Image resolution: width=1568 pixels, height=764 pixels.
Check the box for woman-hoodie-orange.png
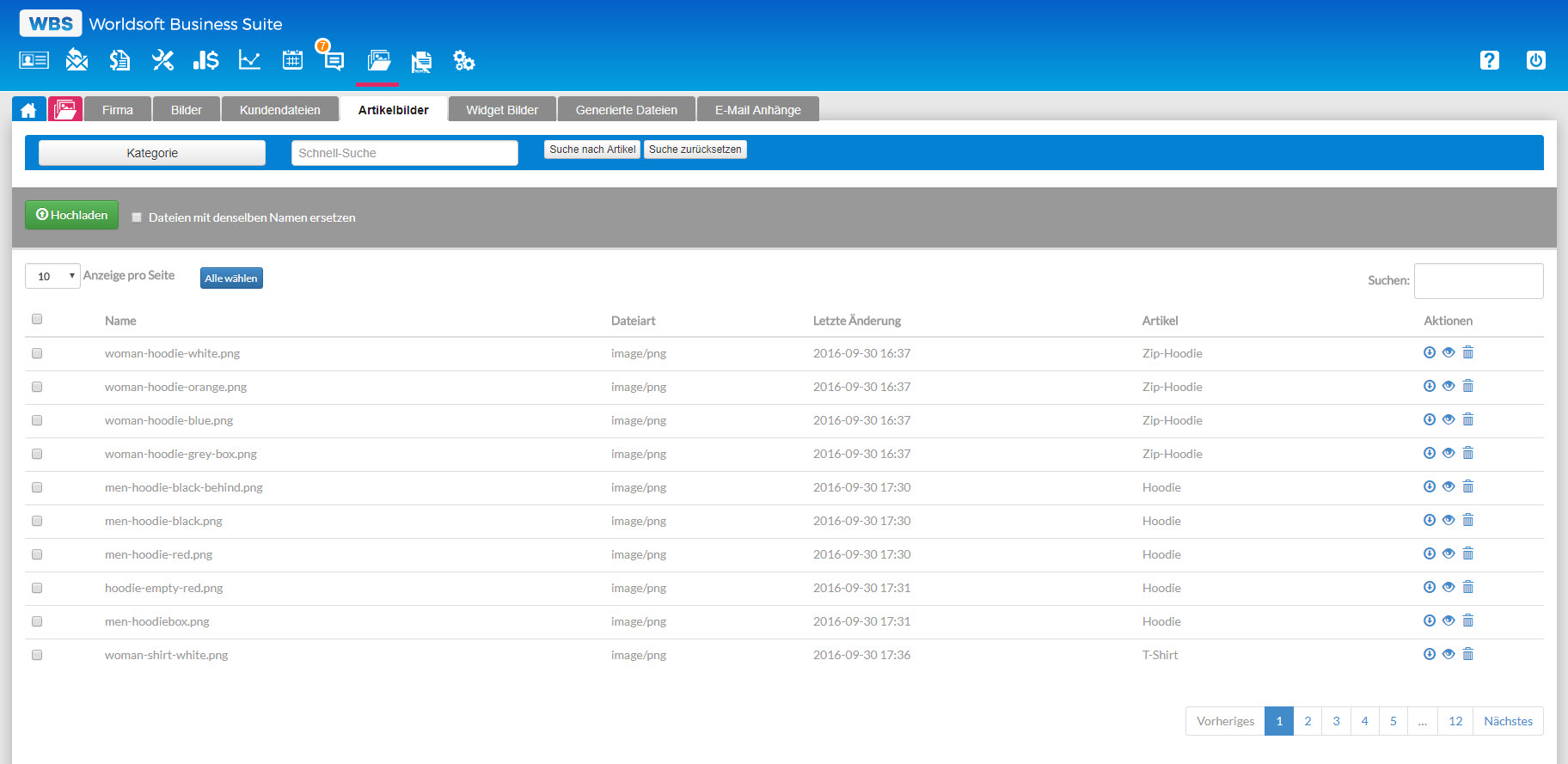click(37, 387)
